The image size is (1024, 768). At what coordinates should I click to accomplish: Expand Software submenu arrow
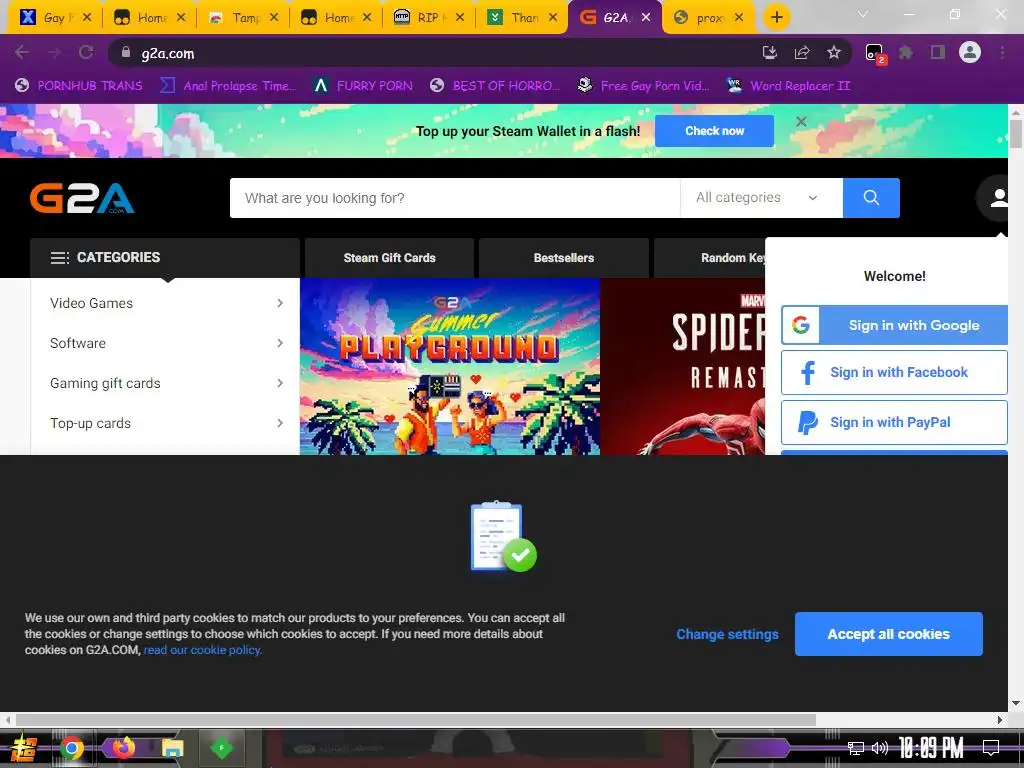point(280,343)
